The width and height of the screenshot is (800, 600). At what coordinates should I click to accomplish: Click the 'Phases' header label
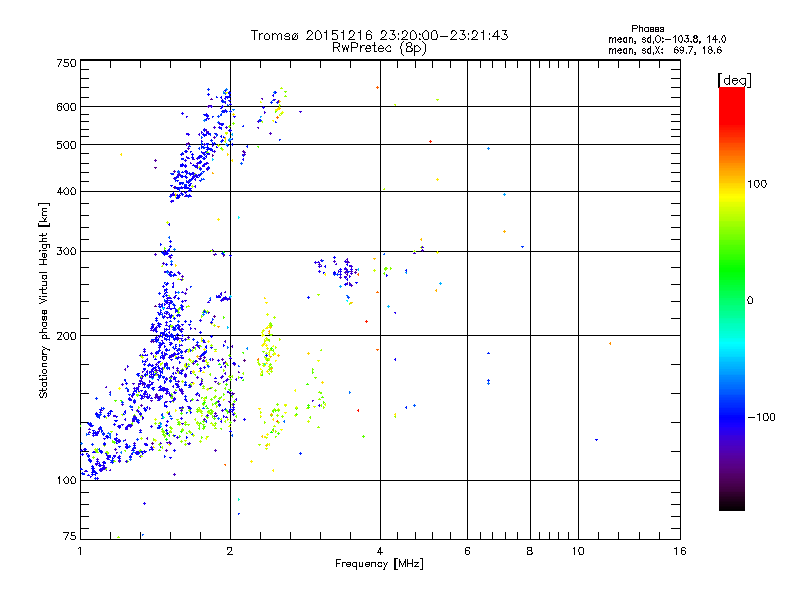click(x=647, y=29)
